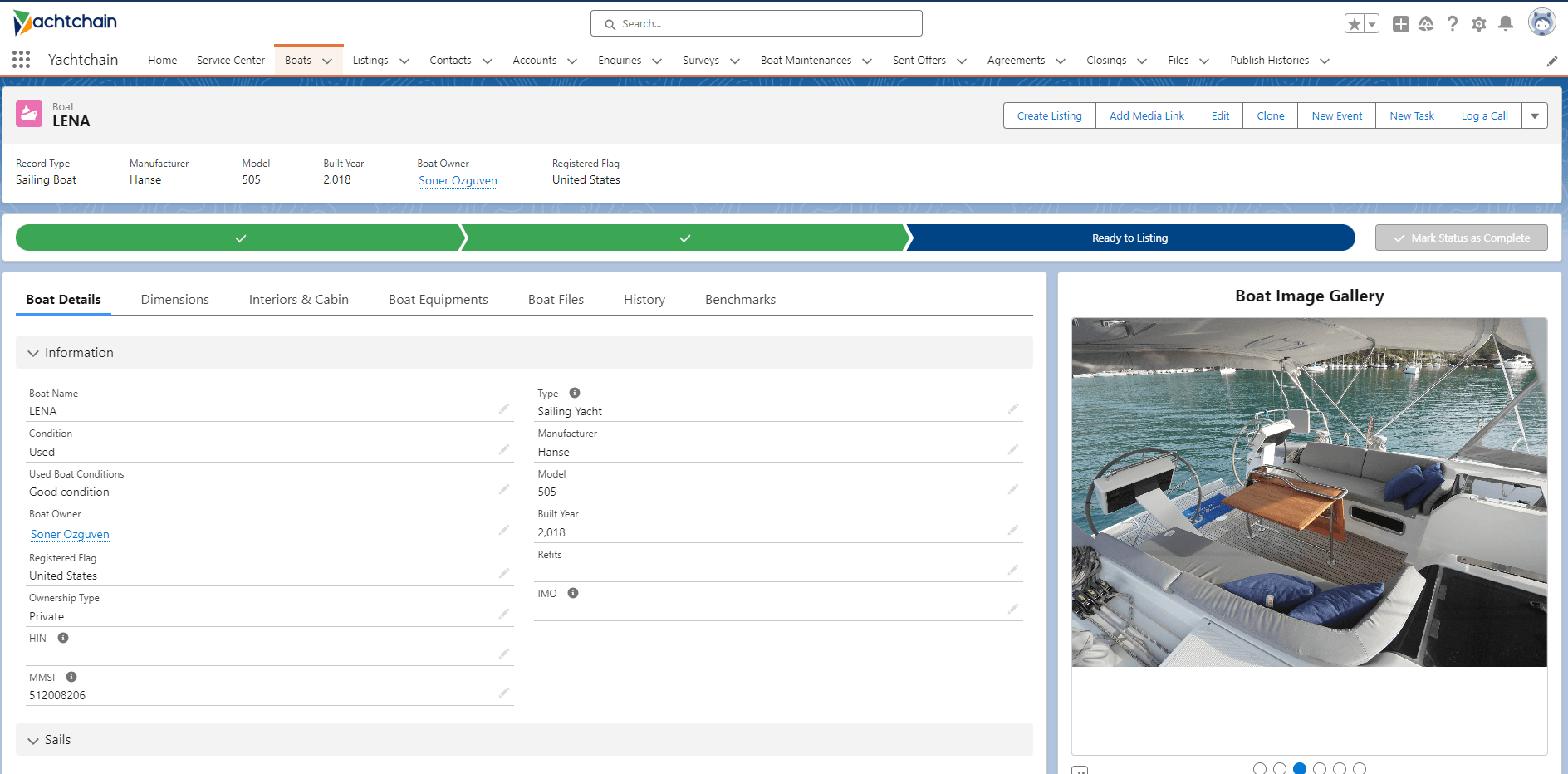Click the Ready to Listing path stage
The image size is (1568, 774).
(1129, 238)
